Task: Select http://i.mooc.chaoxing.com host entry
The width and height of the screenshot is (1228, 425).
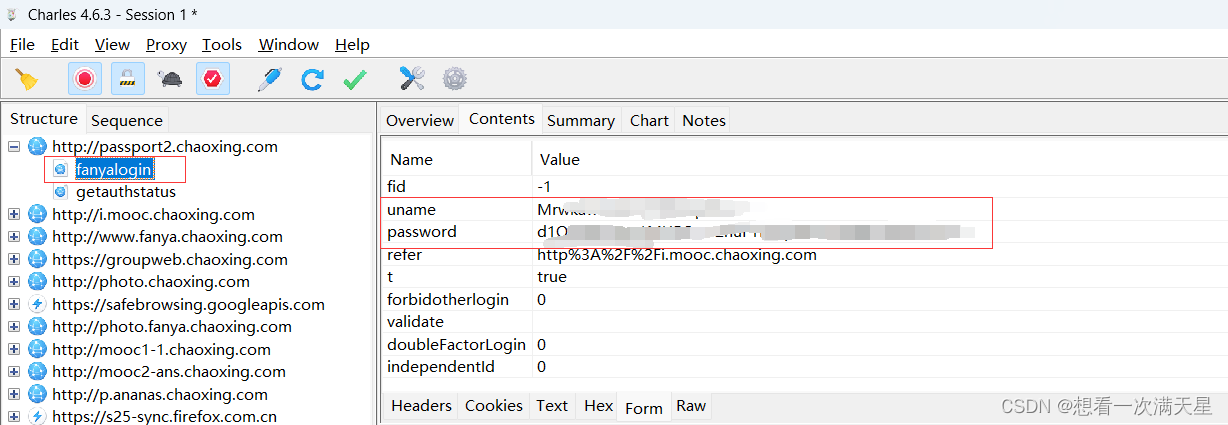Action: click(x=153, y=214)
